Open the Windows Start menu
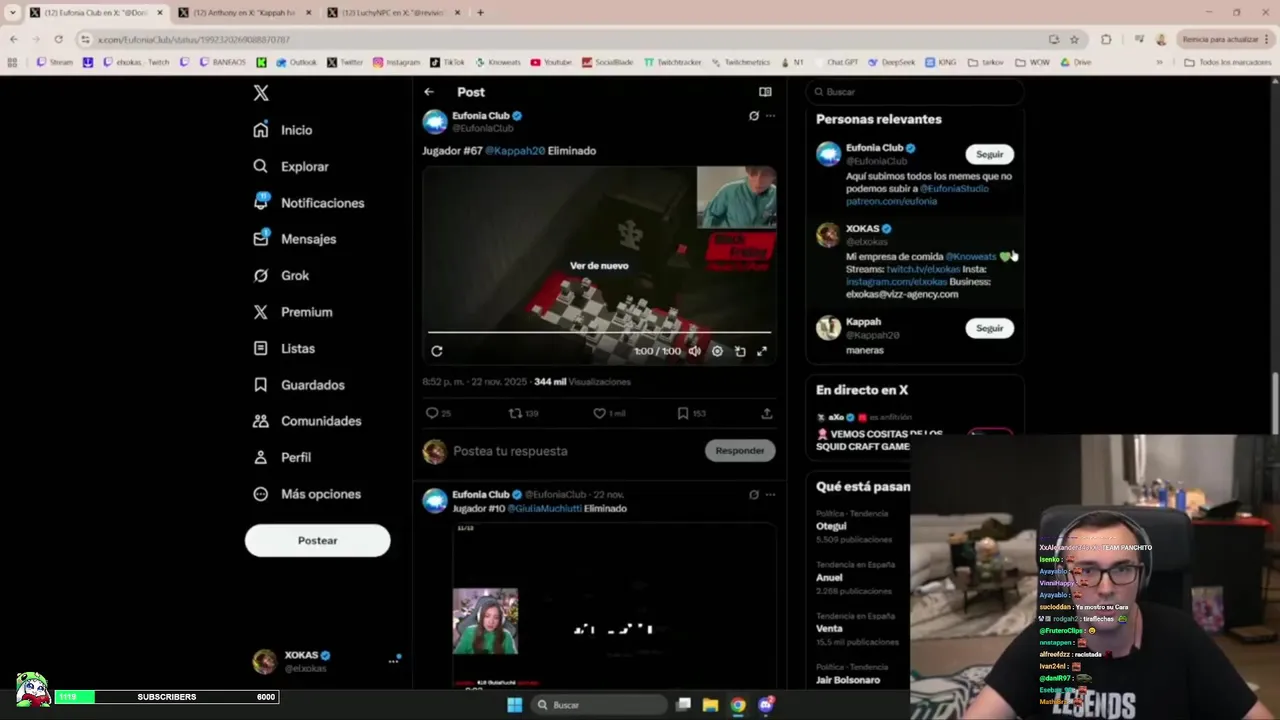This screenshot has width=1280, height=720. (x=514, y=705)
